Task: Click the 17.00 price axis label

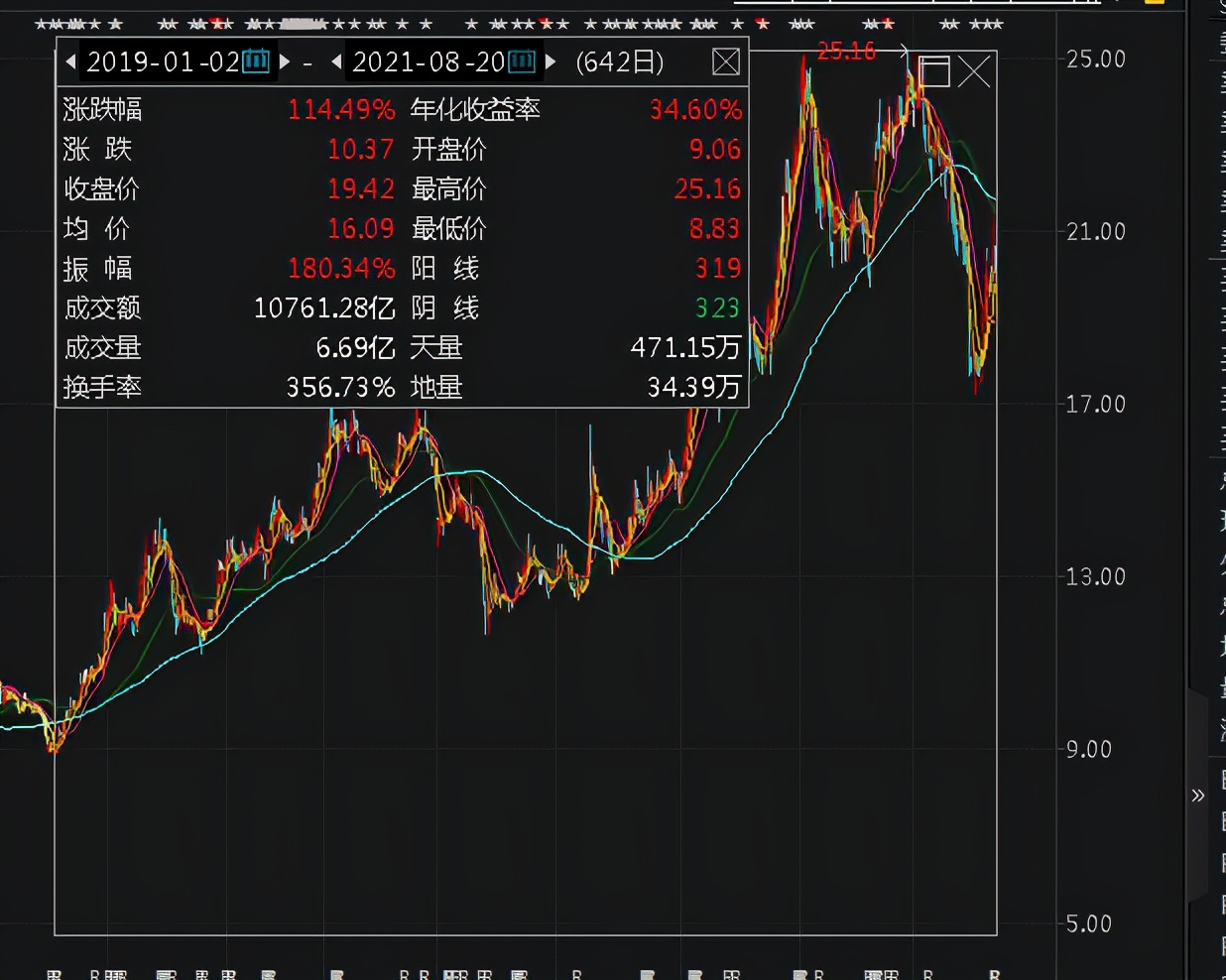Action: [1095, 405]
